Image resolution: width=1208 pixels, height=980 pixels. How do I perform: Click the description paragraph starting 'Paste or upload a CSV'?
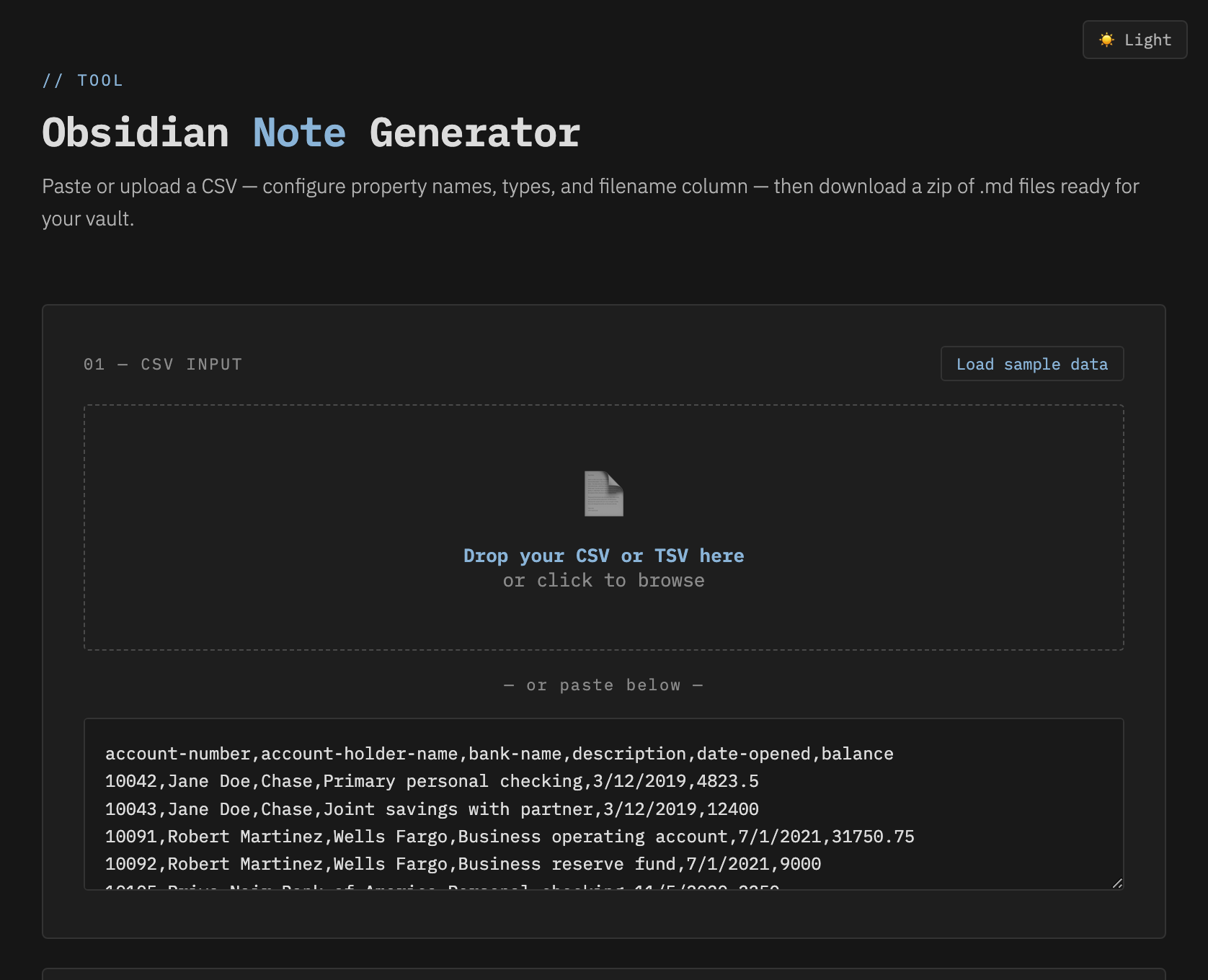(x=590, y=202)
